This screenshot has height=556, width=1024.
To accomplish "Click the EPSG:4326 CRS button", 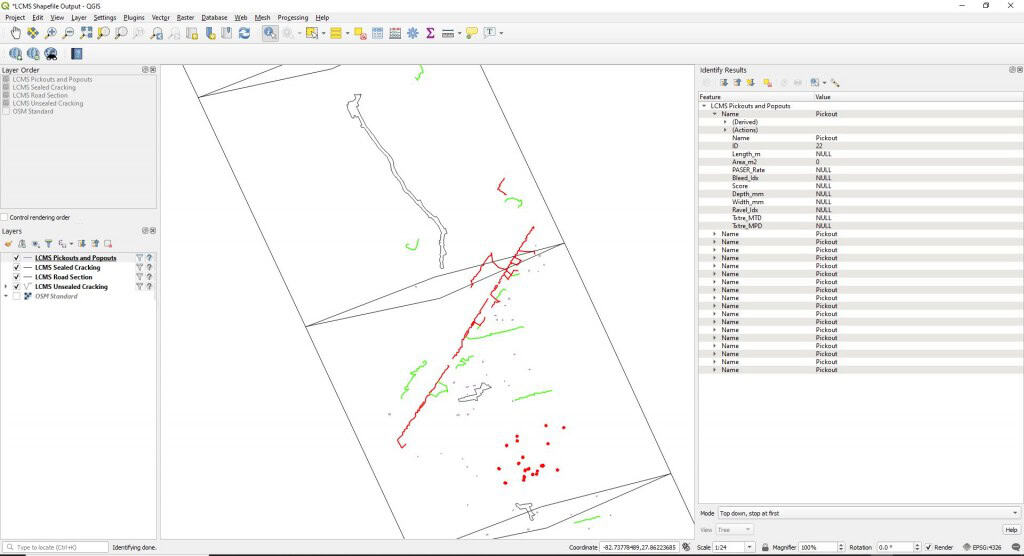I will (982, 548).
